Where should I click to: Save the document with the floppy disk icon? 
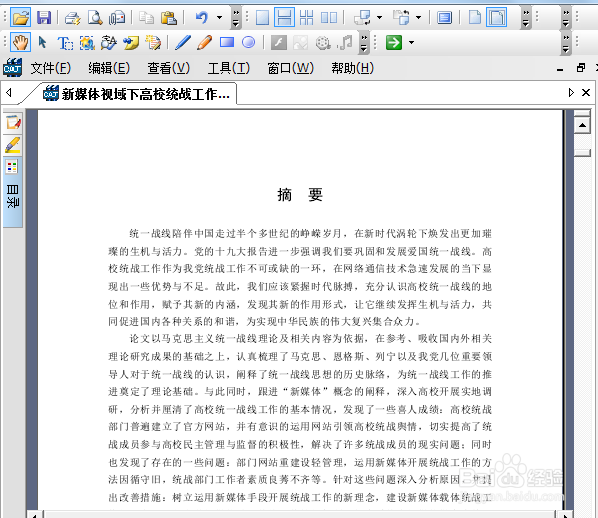point(44,18)
